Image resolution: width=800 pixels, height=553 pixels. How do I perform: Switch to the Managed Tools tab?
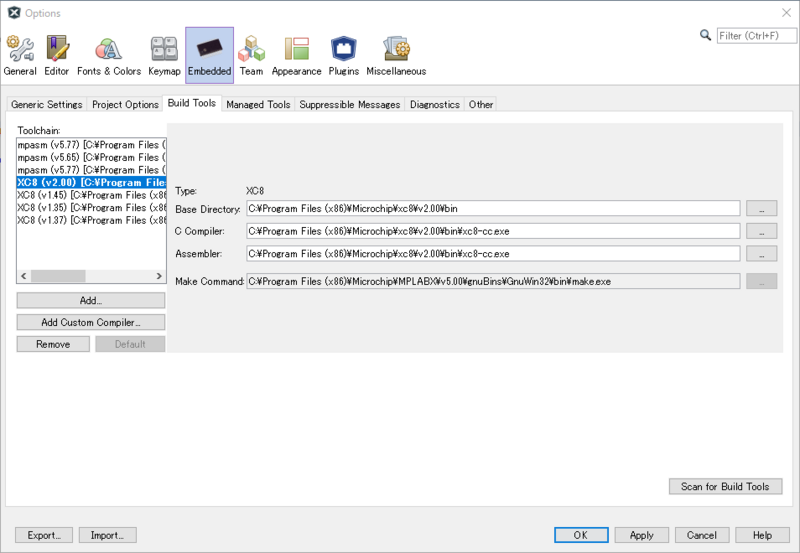[258, 104]
